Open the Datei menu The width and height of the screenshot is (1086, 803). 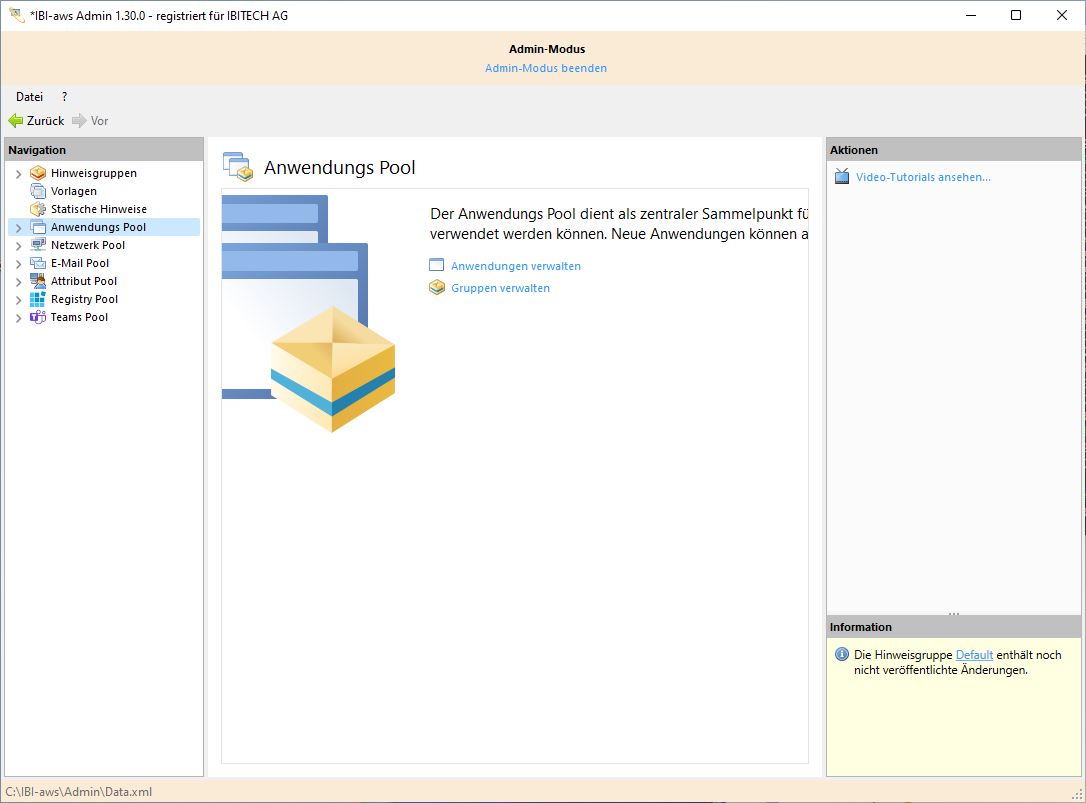pyautogui.click(x=29, y=97)
